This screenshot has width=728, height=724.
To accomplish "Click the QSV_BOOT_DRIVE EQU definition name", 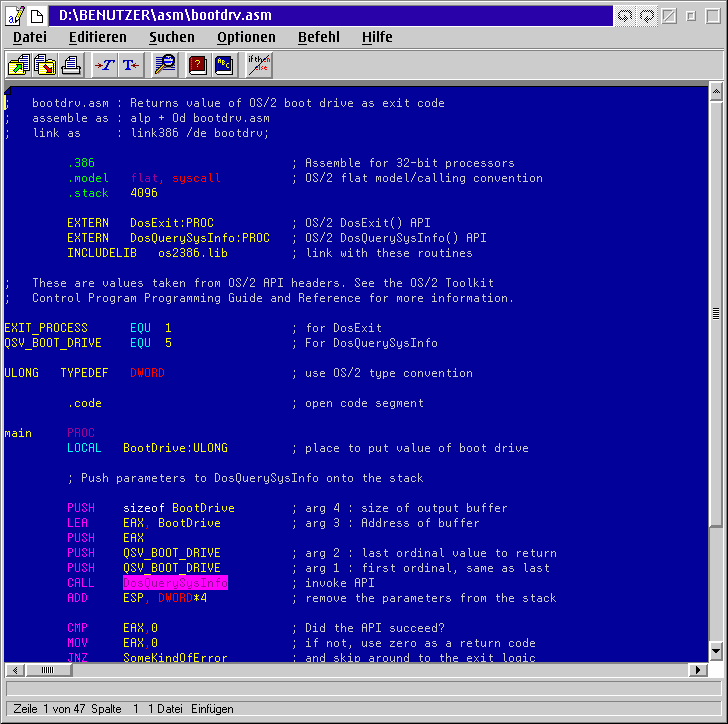I will pyautogui.click(x=53, y=343).
